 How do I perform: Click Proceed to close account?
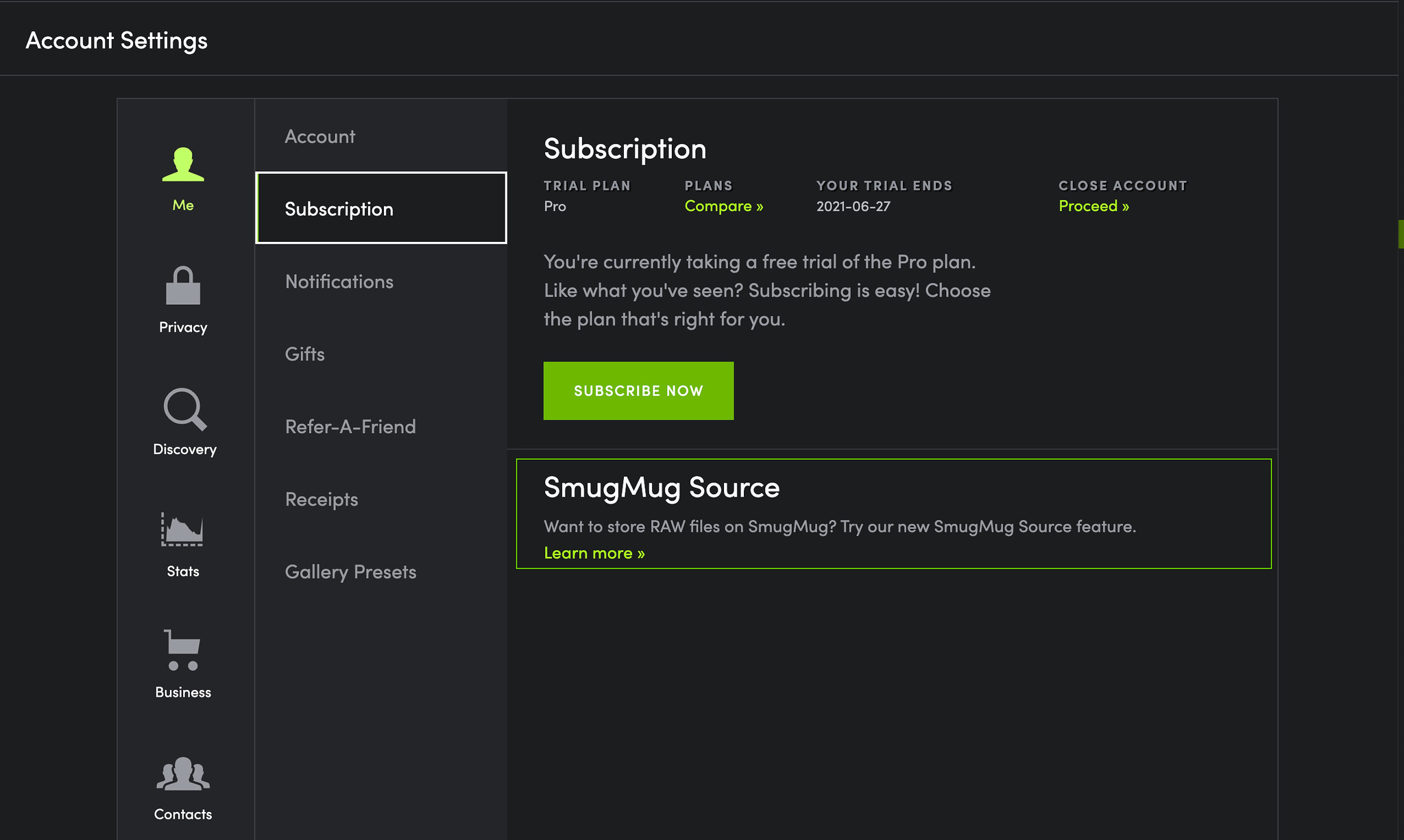pos(1093,206)
